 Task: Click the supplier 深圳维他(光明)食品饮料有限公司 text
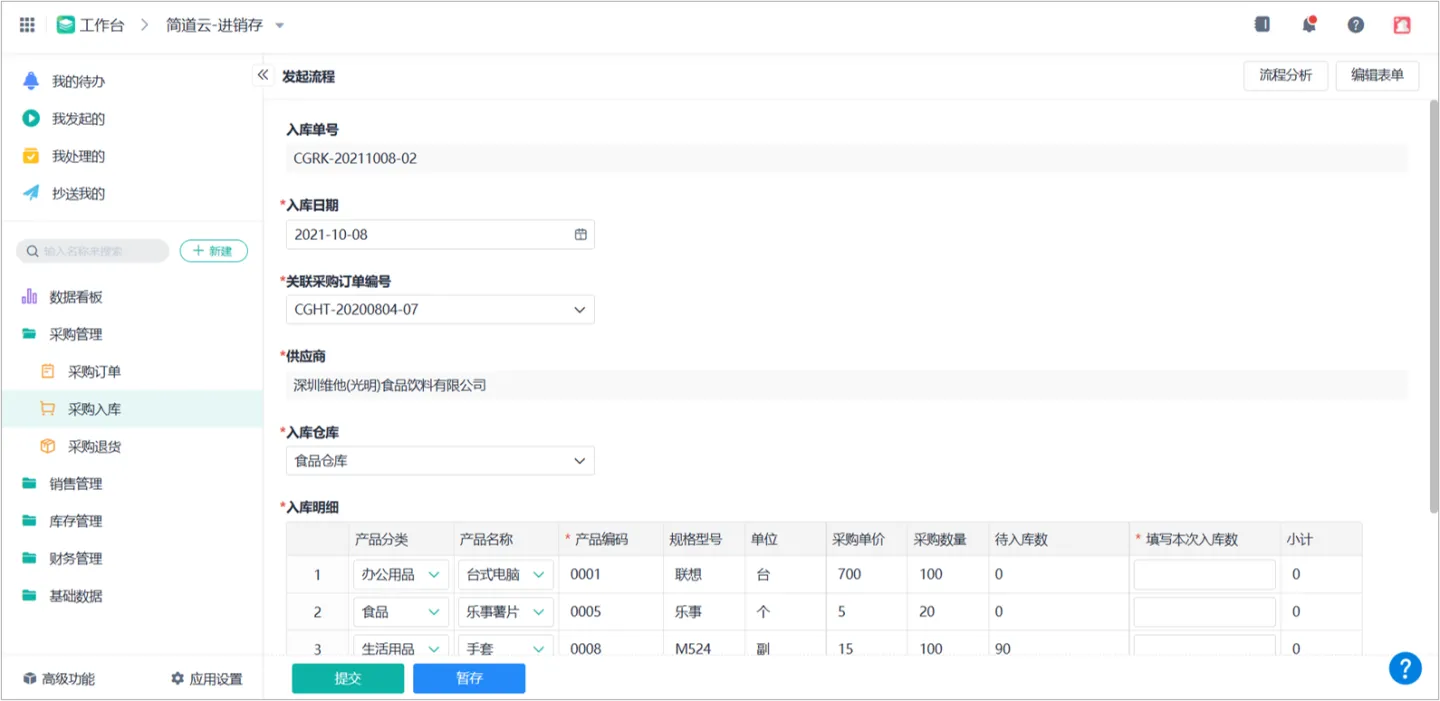click(x=390, y=385)
